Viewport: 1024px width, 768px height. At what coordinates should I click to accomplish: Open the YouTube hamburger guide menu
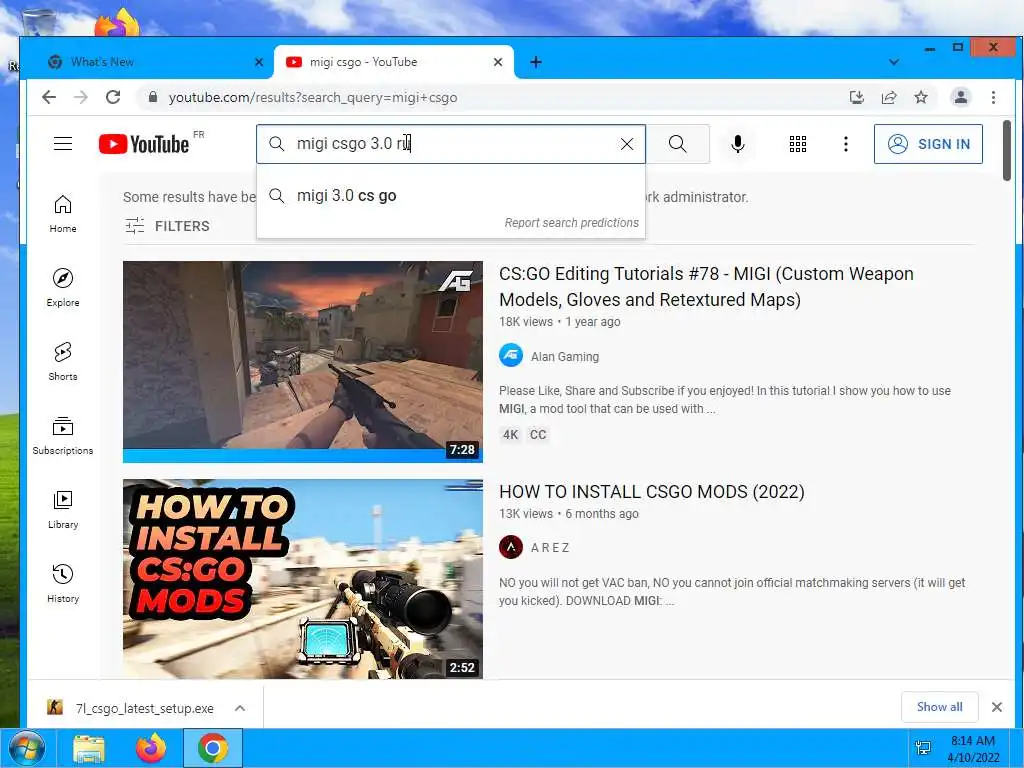[63, 144]
